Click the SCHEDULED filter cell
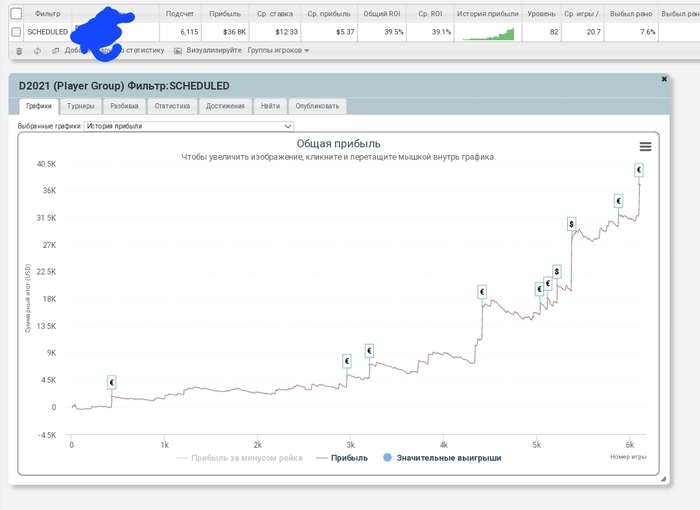 48,32
